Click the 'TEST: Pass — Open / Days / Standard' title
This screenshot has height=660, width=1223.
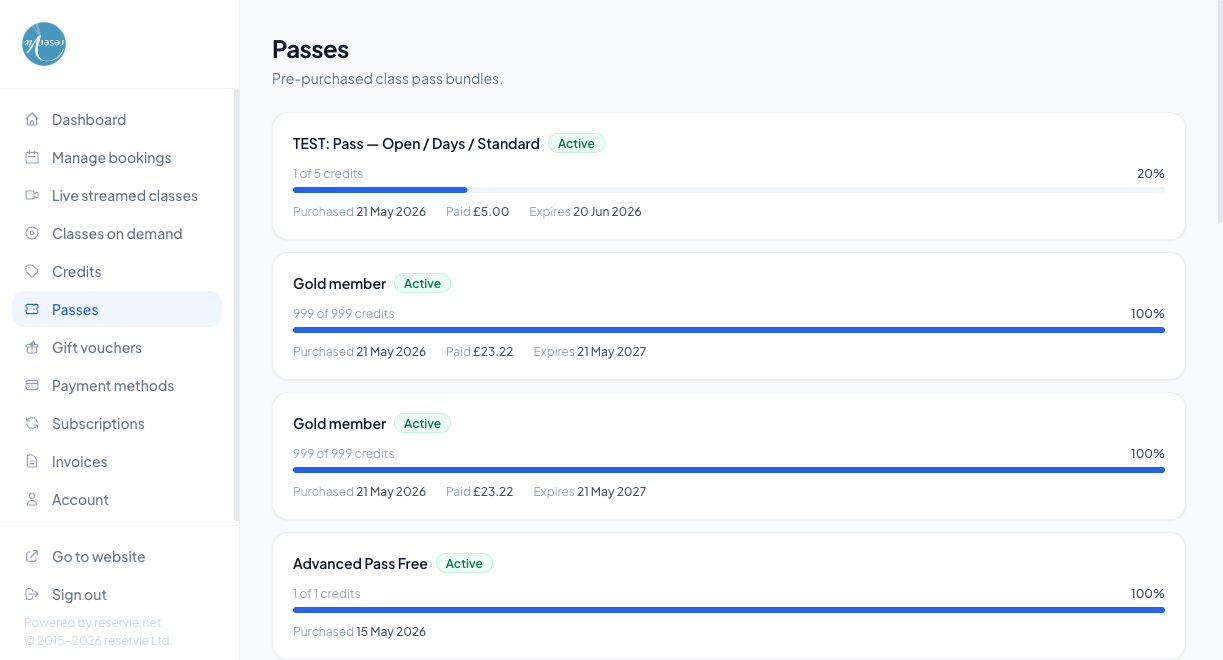[x=416, y=144]
